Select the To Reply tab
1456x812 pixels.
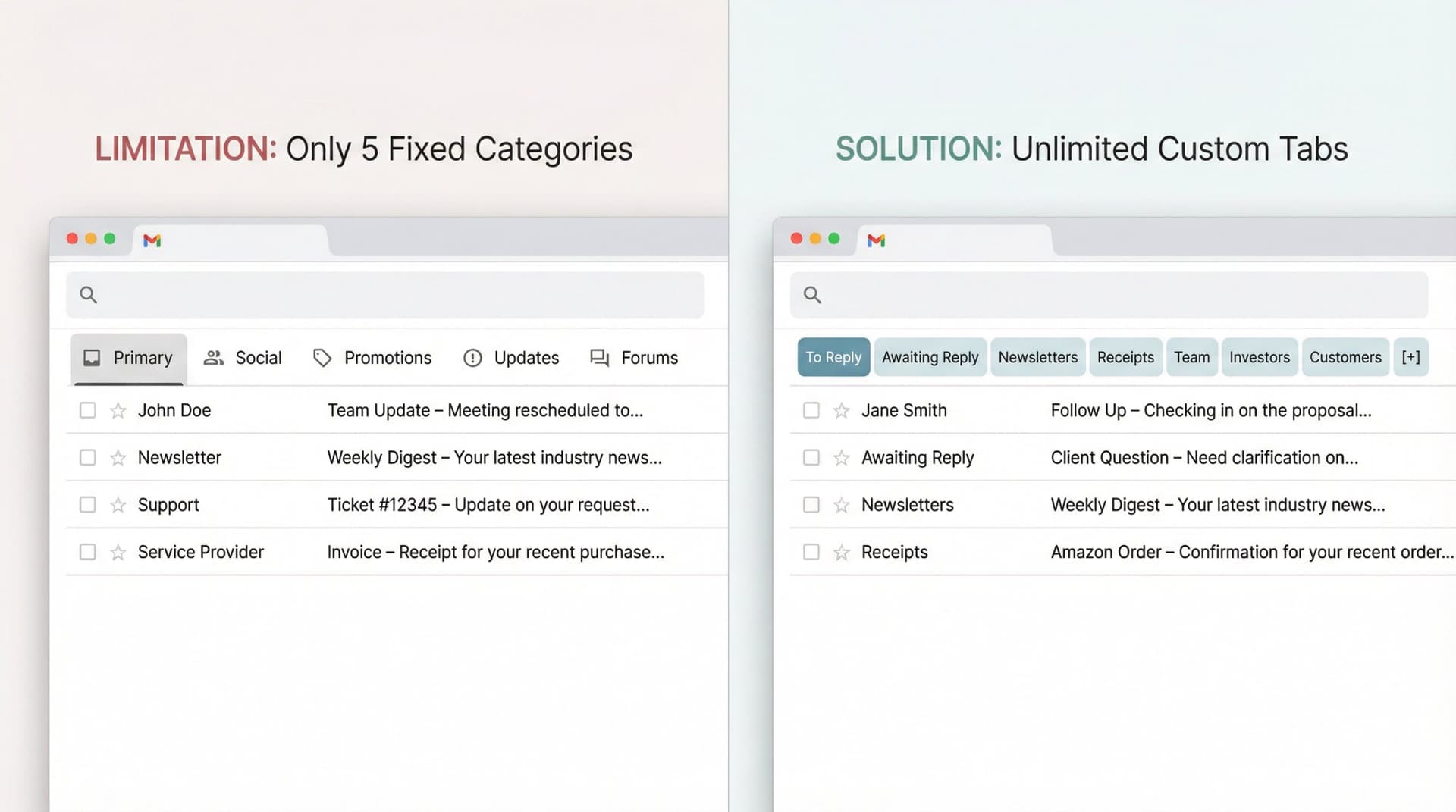click(833, 357)
